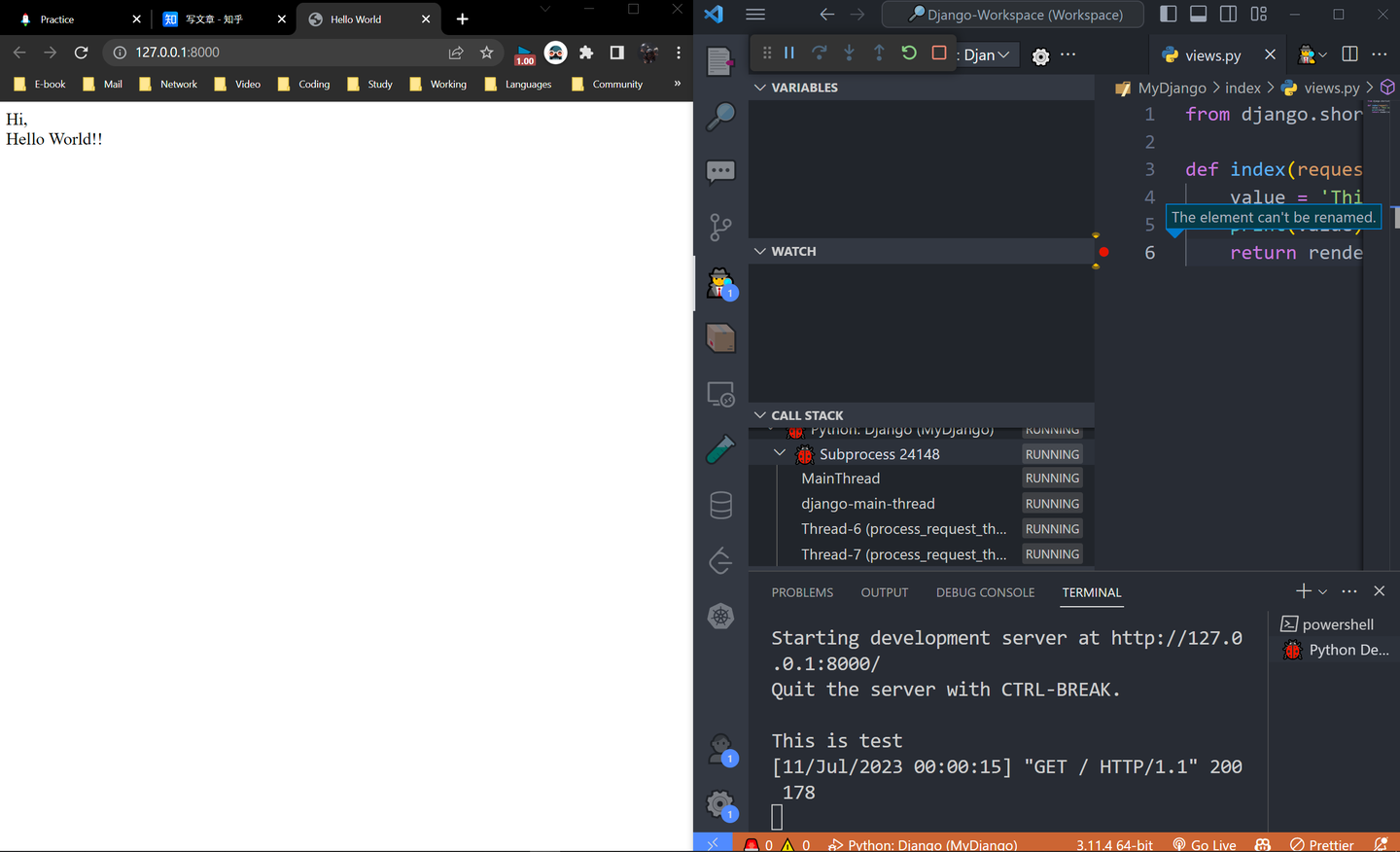Open the Djan launch configuration dropdown
The width and height of the screenshot is (1400, 852).
coord(988,54)
